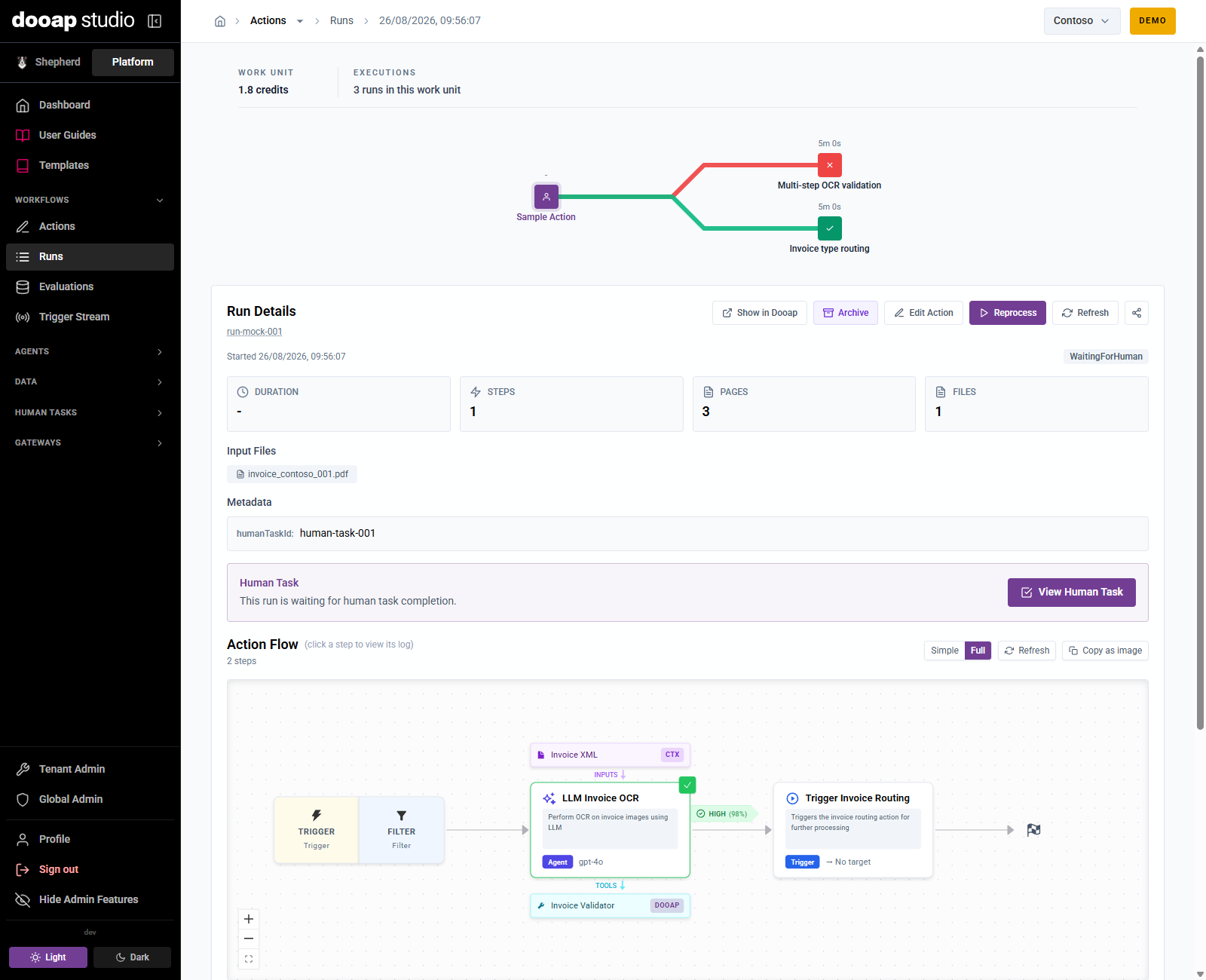Fit the flow view to screen
The image size is (1206, 980).
249,959
